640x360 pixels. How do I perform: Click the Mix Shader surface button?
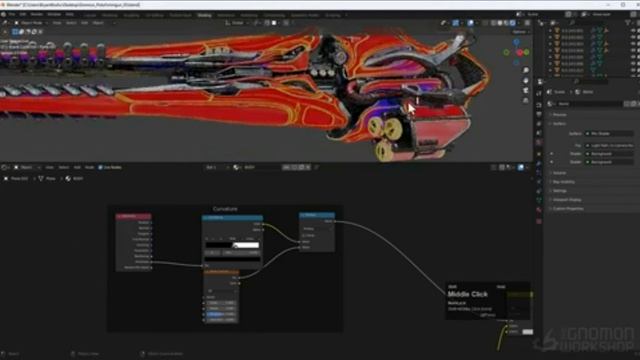coord(609,133)
